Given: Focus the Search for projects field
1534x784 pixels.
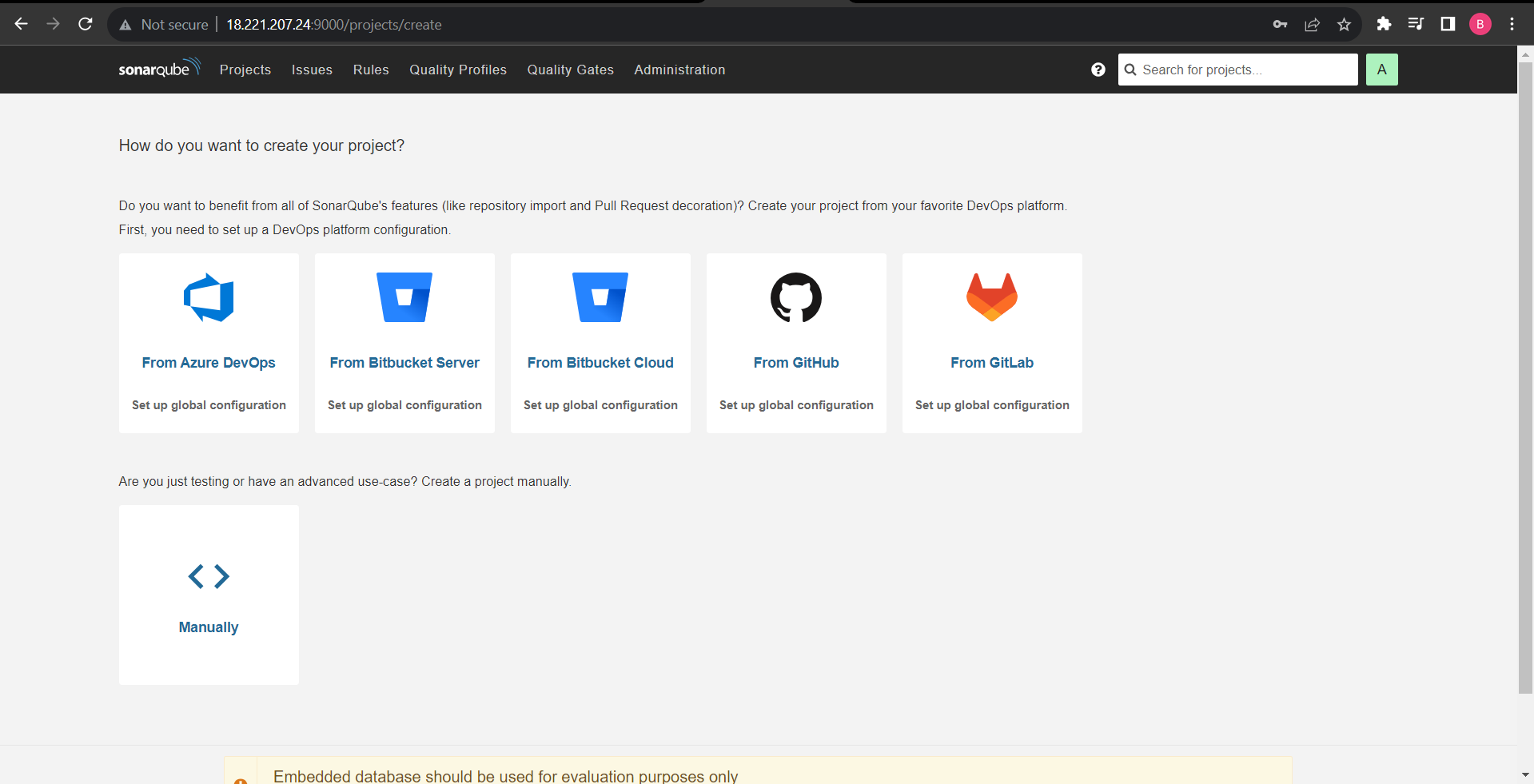Looking at the screenshot, I should click(1237, 70).
